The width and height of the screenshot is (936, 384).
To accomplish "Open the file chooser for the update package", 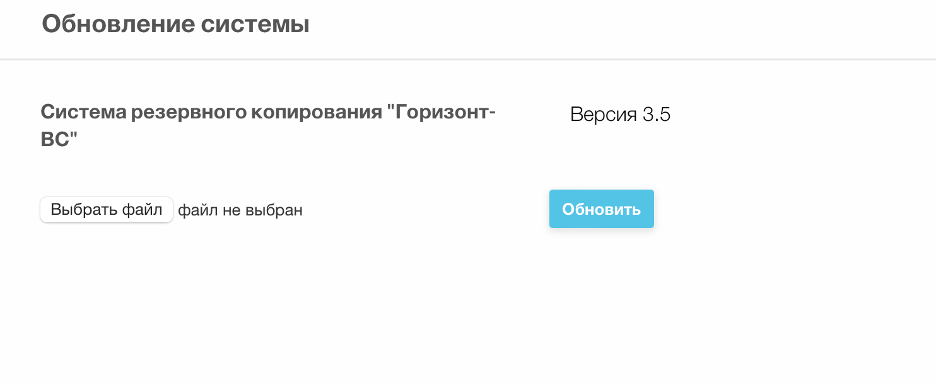I will (107, 210).
